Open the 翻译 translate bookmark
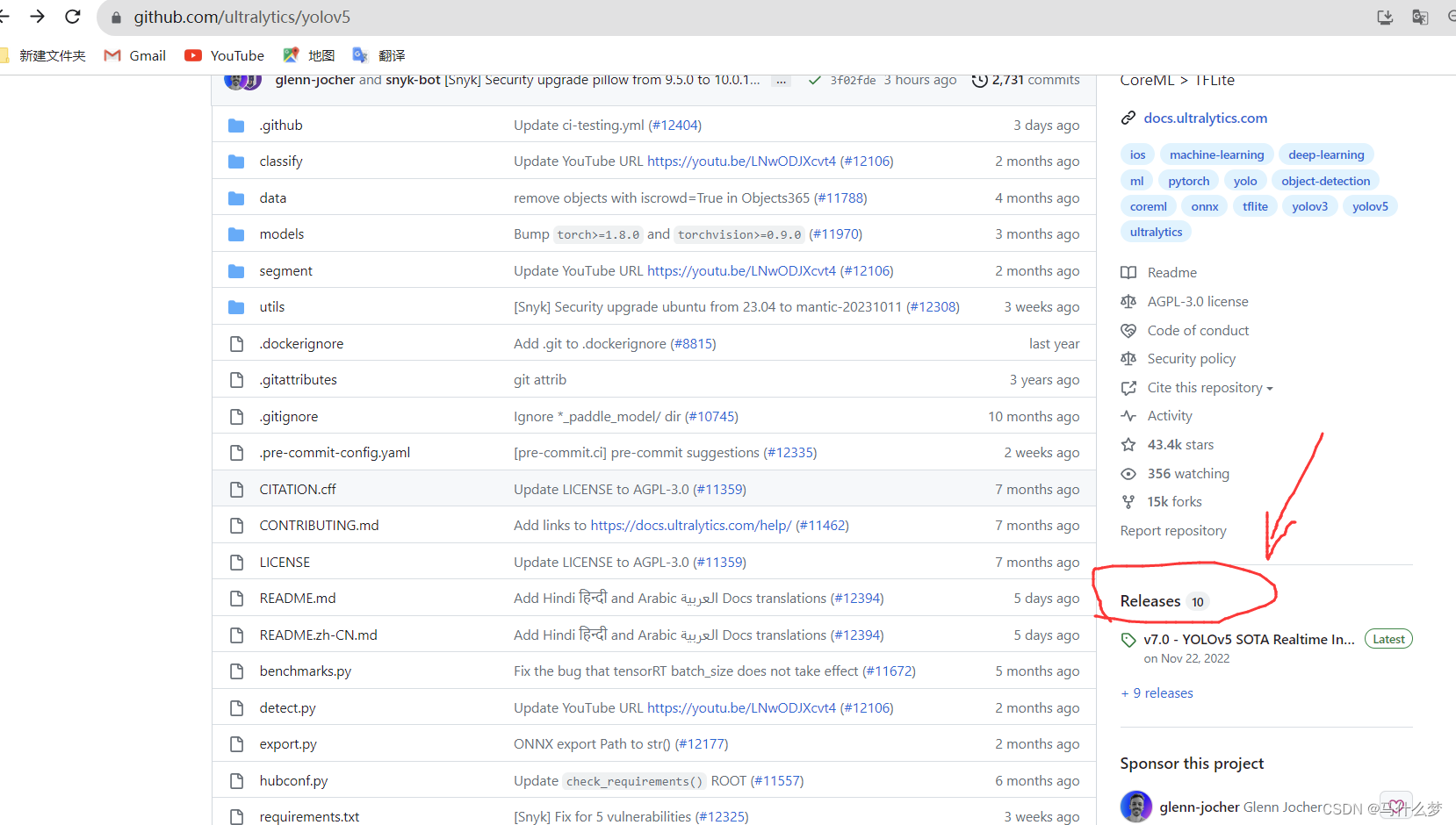 click(378, 55)
